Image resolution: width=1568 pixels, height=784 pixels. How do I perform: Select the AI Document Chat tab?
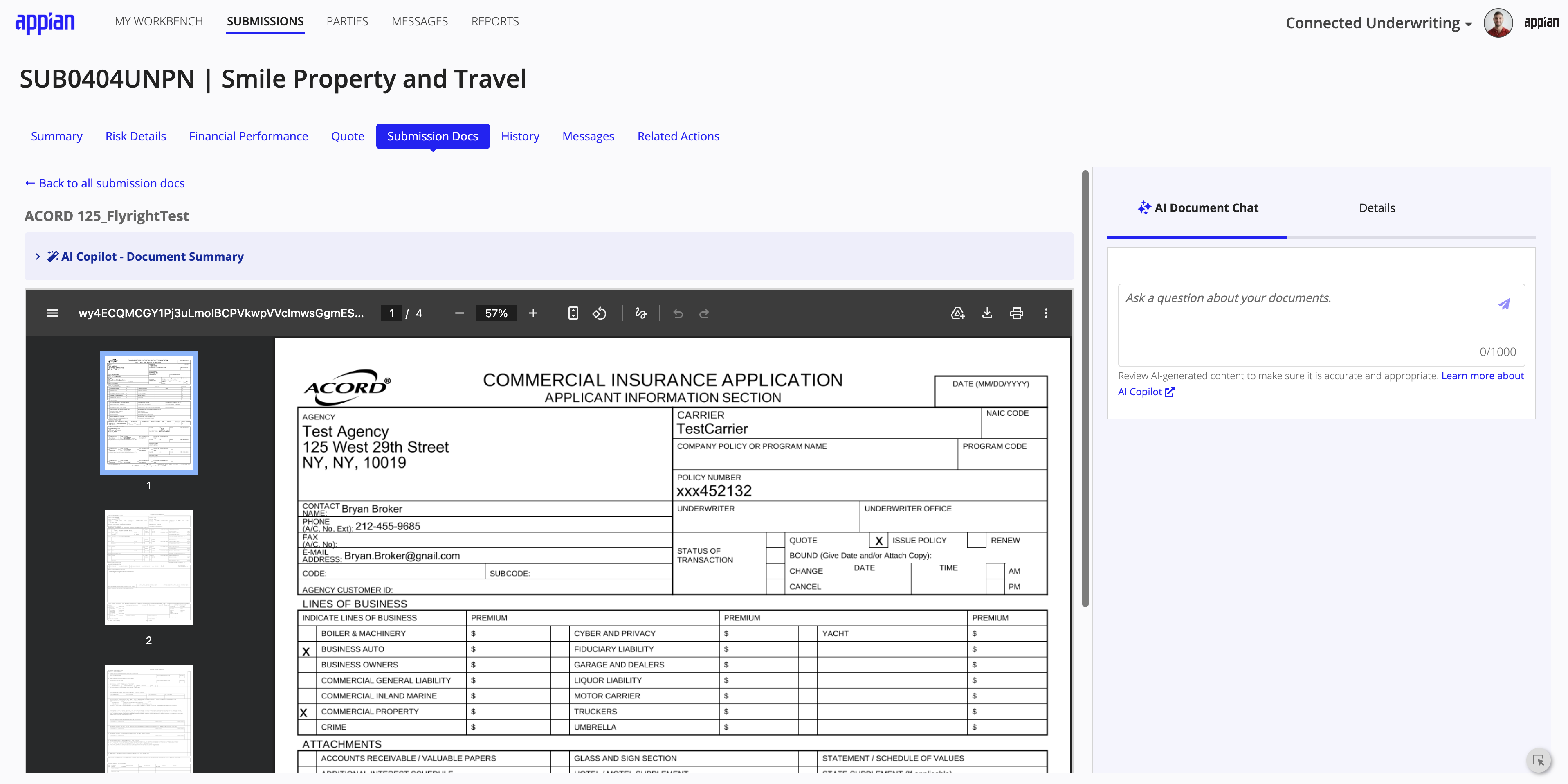pyautogui.click(x=1197, y=208)
